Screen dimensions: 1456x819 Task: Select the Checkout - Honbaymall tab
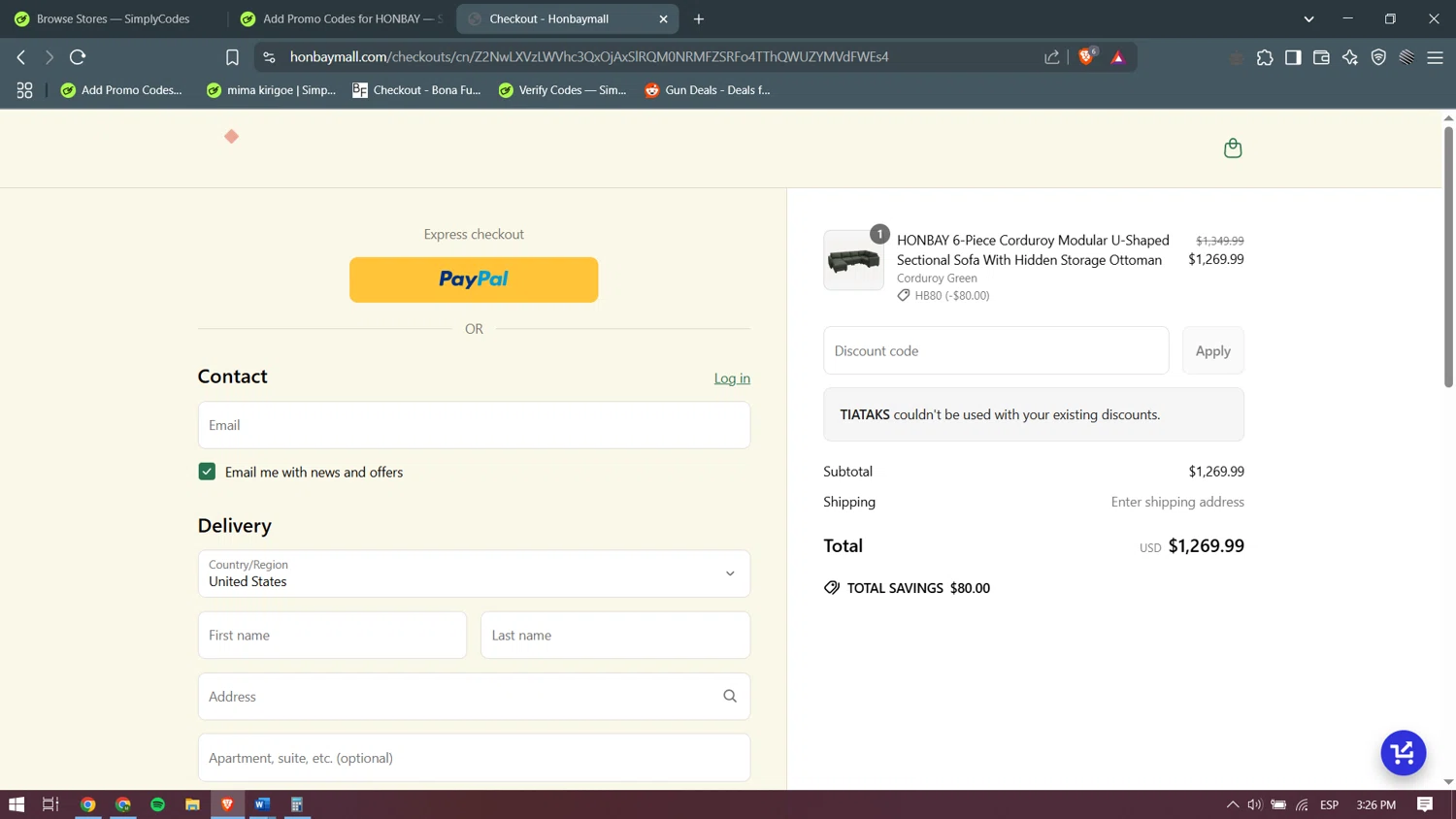[x=568, y=18]
